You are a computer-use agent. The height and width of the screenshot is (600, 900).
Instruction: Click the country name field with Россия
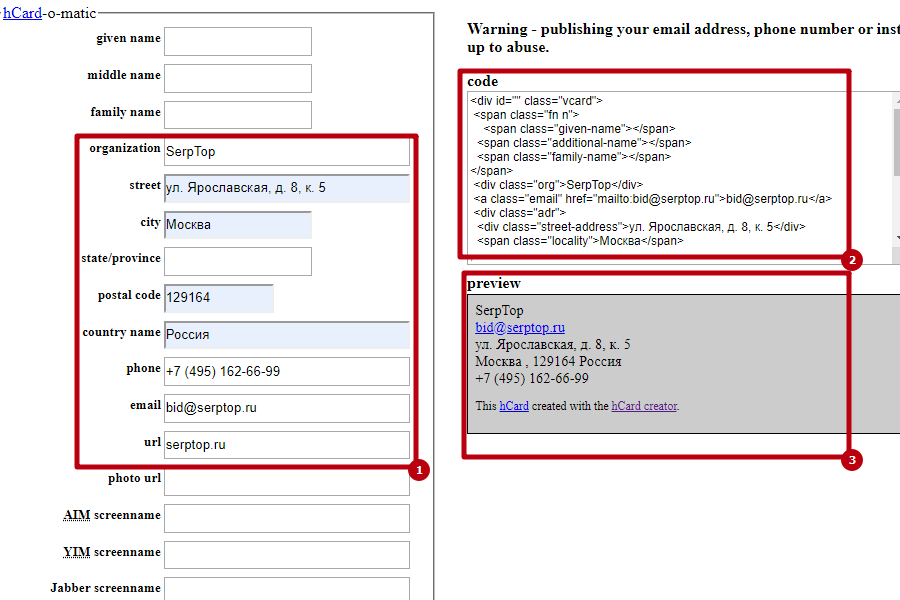(x=286, y=335)
